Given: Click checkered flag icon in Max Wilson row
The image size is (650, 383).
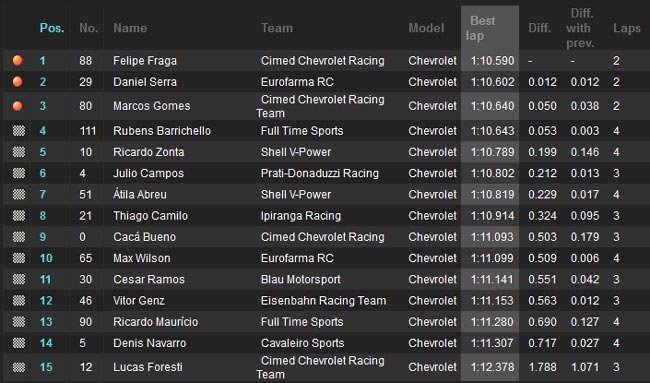Looking at the screenshot, I should (19, 258).
